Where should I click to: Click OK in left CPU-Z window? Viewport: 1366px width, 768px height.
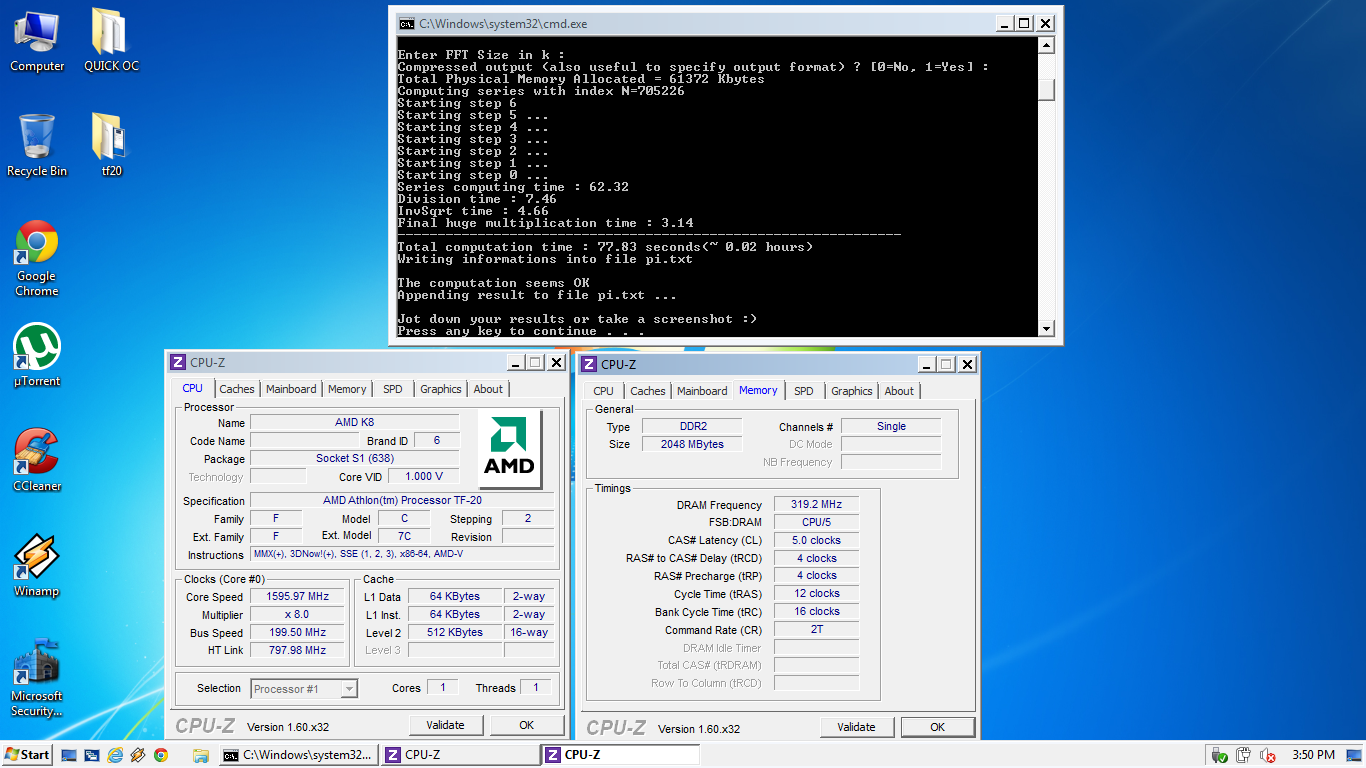[527, 725]
